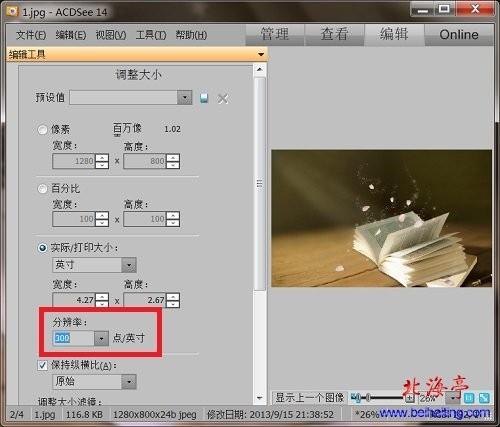Image resolution: width=500 pixels, height=427 pixels.
Task: Click the fit image to window icon
Action: pos(484,398)
